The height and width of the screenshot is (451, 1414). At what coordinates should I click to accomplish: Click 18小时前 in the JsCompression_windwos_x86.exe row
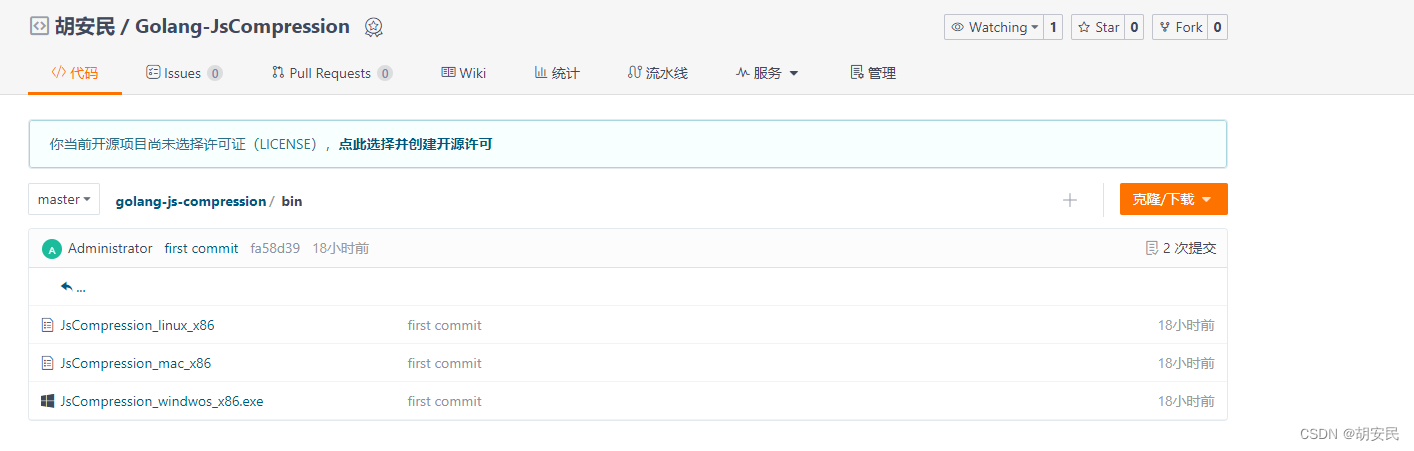point(1186,401)
